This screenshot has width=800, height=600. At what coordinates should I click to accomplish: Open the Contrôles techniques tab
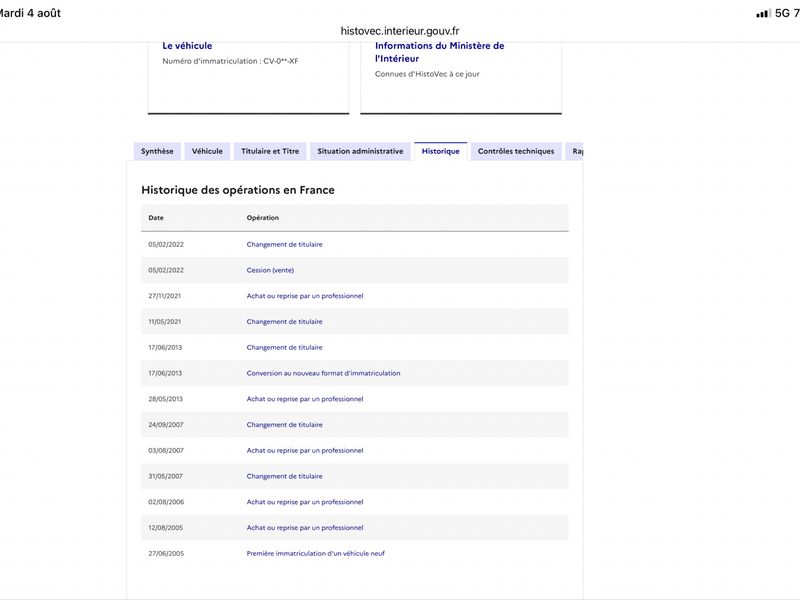(516, 151)
